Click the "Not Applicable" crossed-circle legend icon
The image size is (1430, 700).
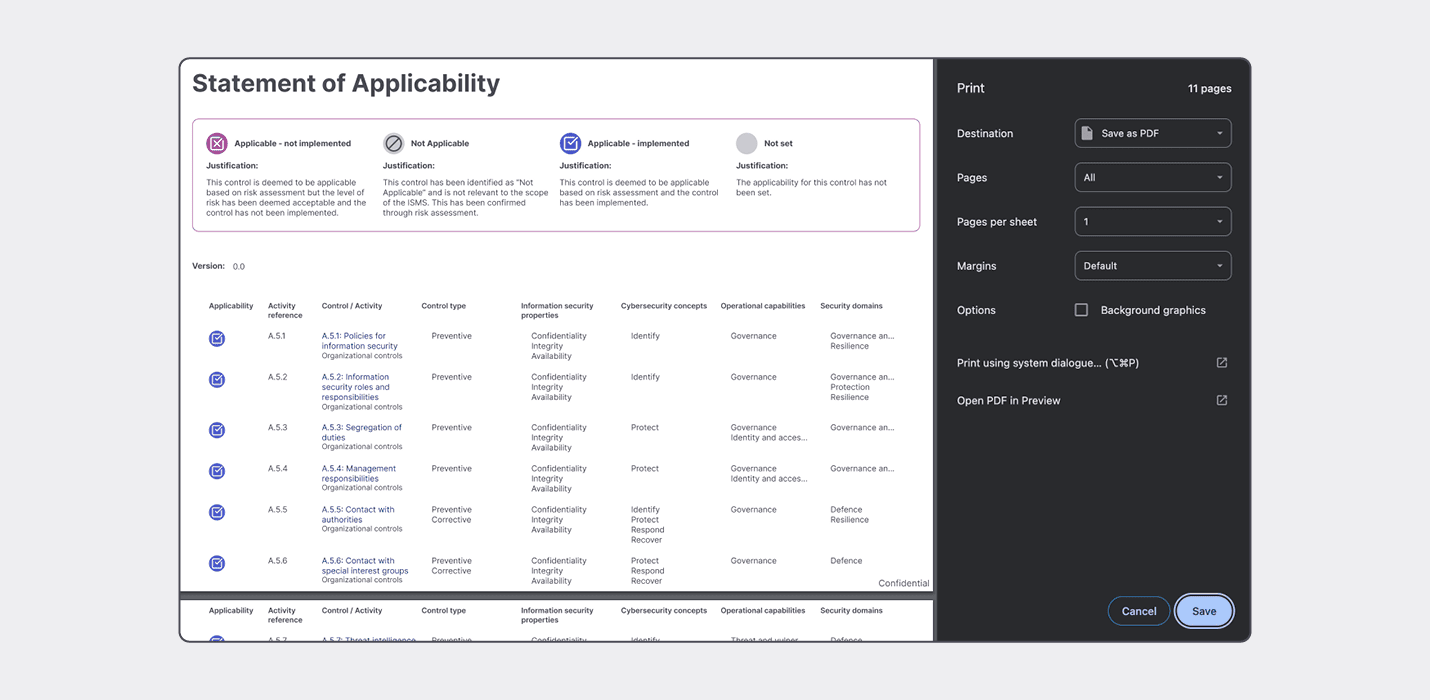coord(392,143)
